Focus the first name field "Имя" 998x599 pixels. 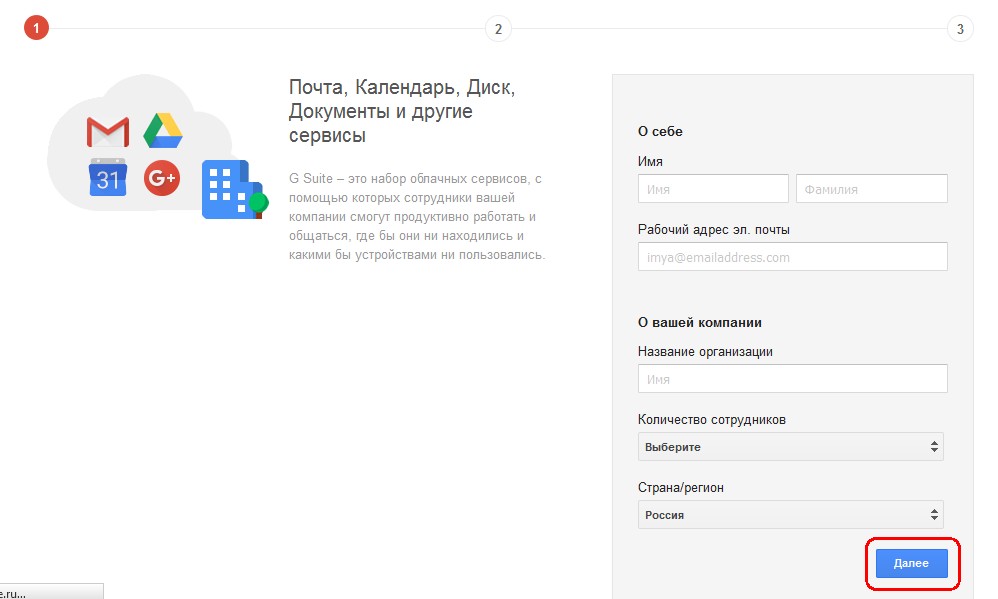tap(713, 189)
